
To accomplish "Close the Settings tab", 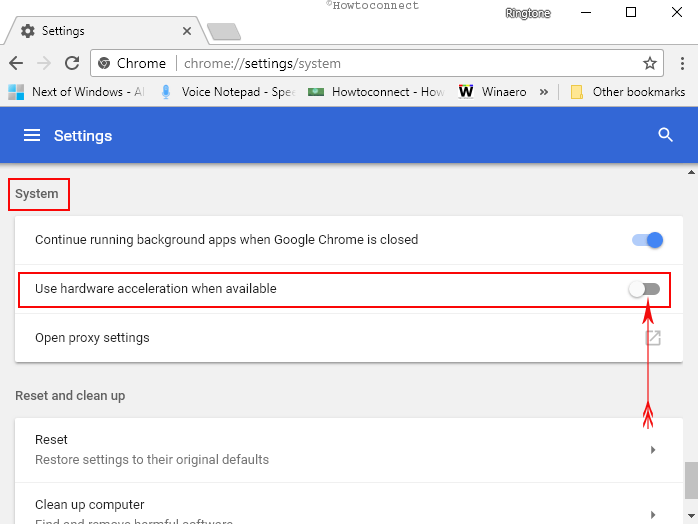I will click(x=187, y=31).
